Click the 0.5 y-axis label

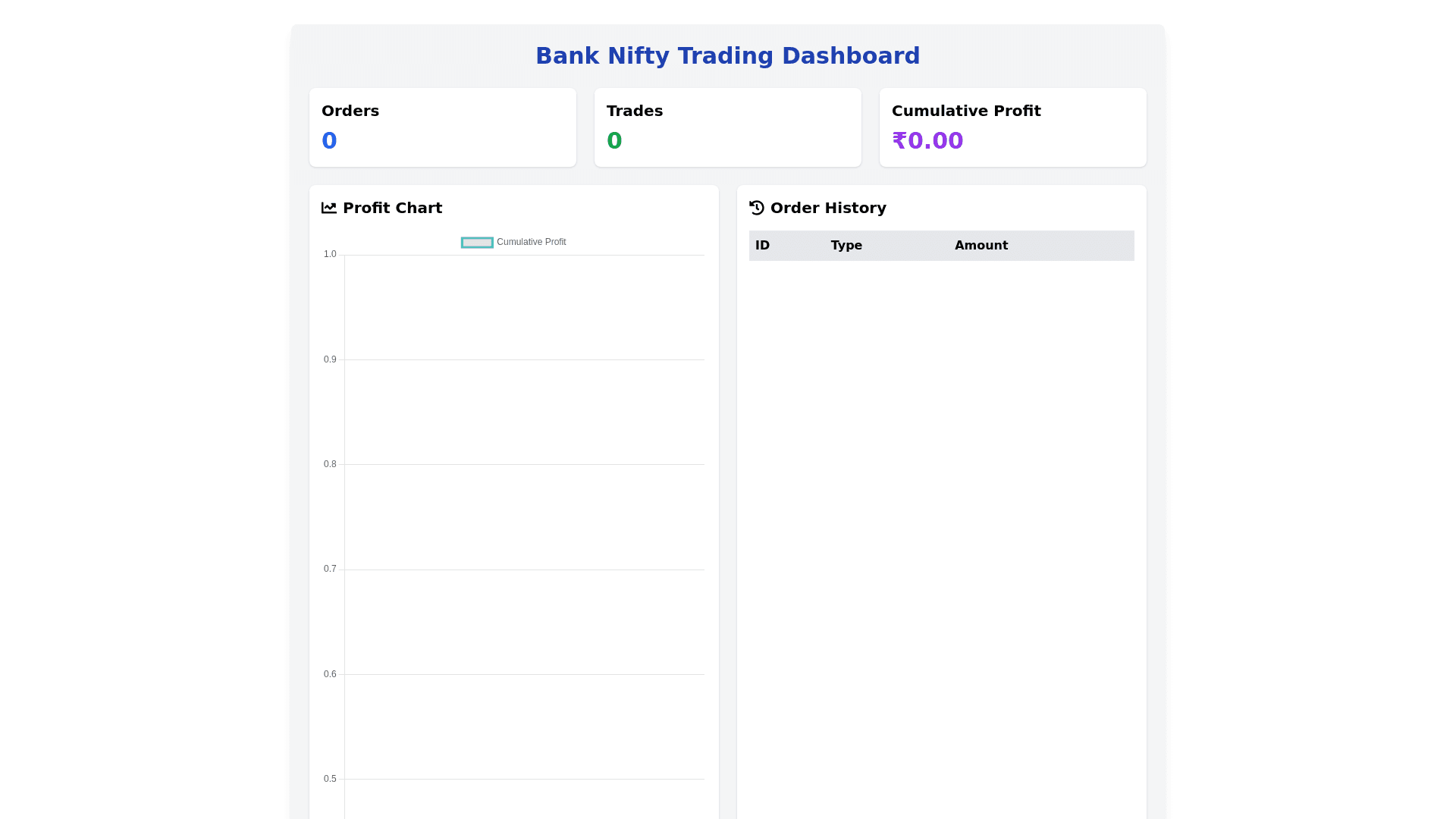click(x=330, y=779)
